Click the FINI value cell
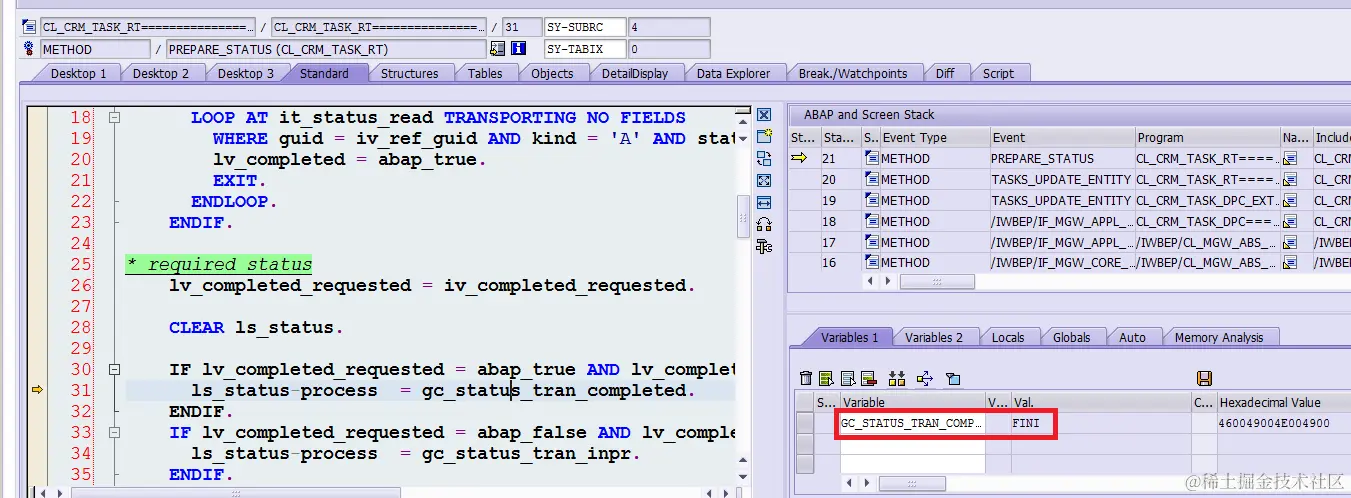This screenshot has height=498, width=1351. (1100, 423)
